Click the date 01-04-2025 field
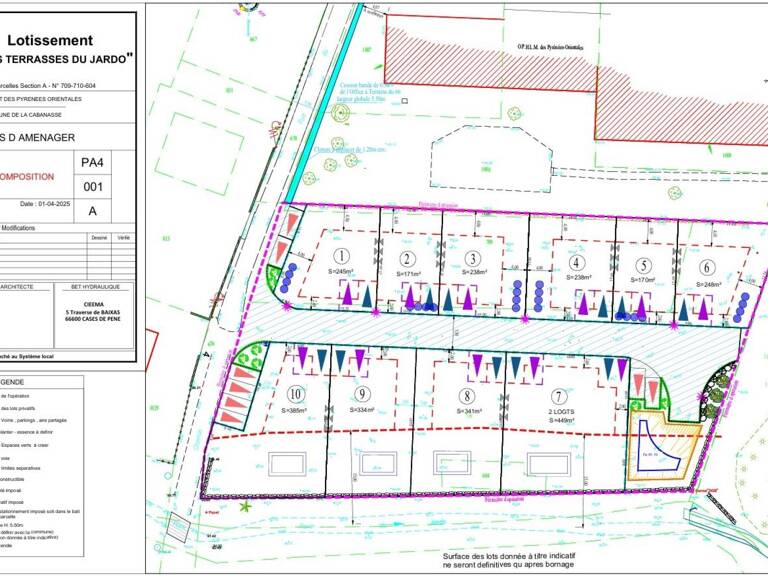This screenshot has width=768, height=576. [45, 204]
